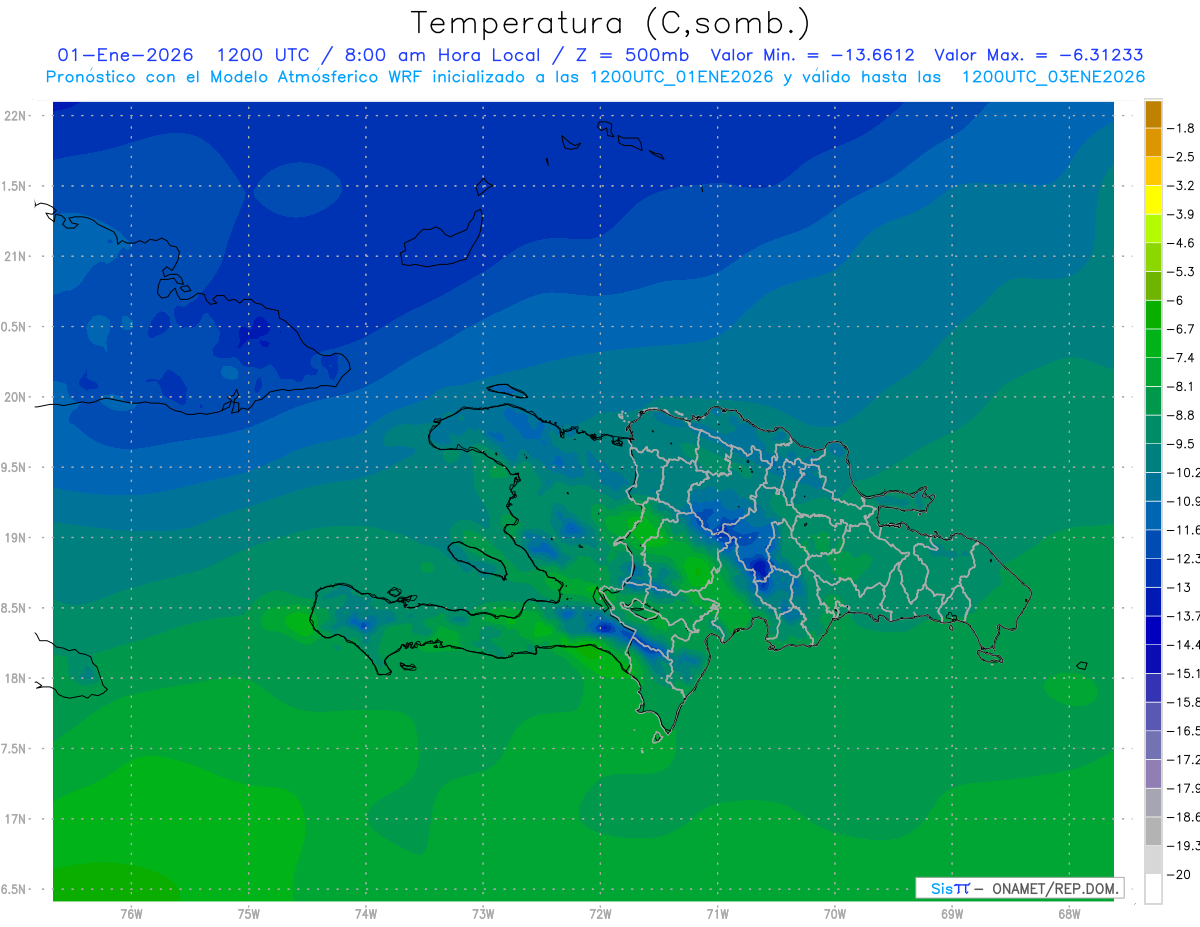
Task: Click the "73W" longitude axis label
Action: point(483,914)
